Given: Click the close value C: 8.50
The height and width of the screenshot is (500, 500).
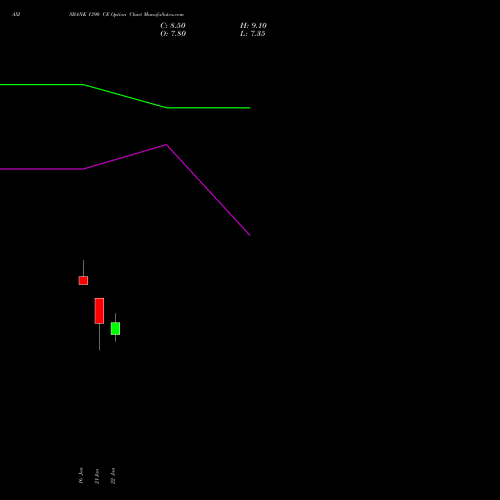Looking at the screenshot, I should [173, 26].
